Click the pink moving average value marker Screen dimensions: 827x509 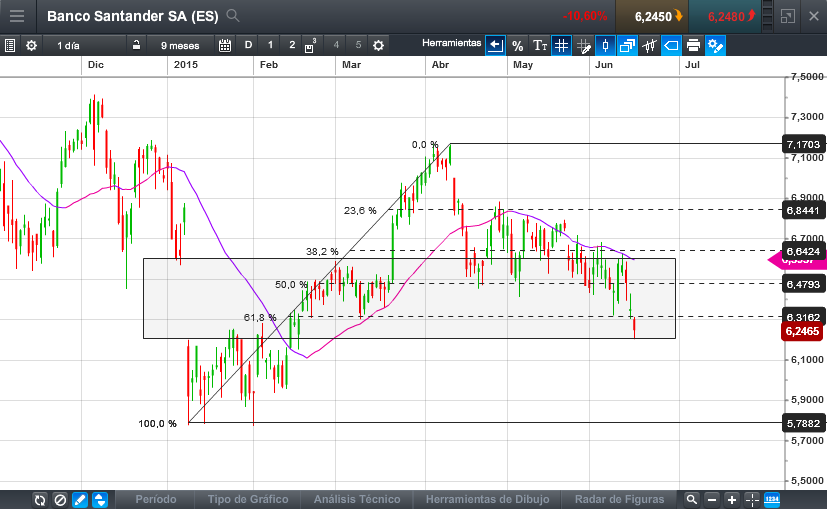click(x=796, y=261)
